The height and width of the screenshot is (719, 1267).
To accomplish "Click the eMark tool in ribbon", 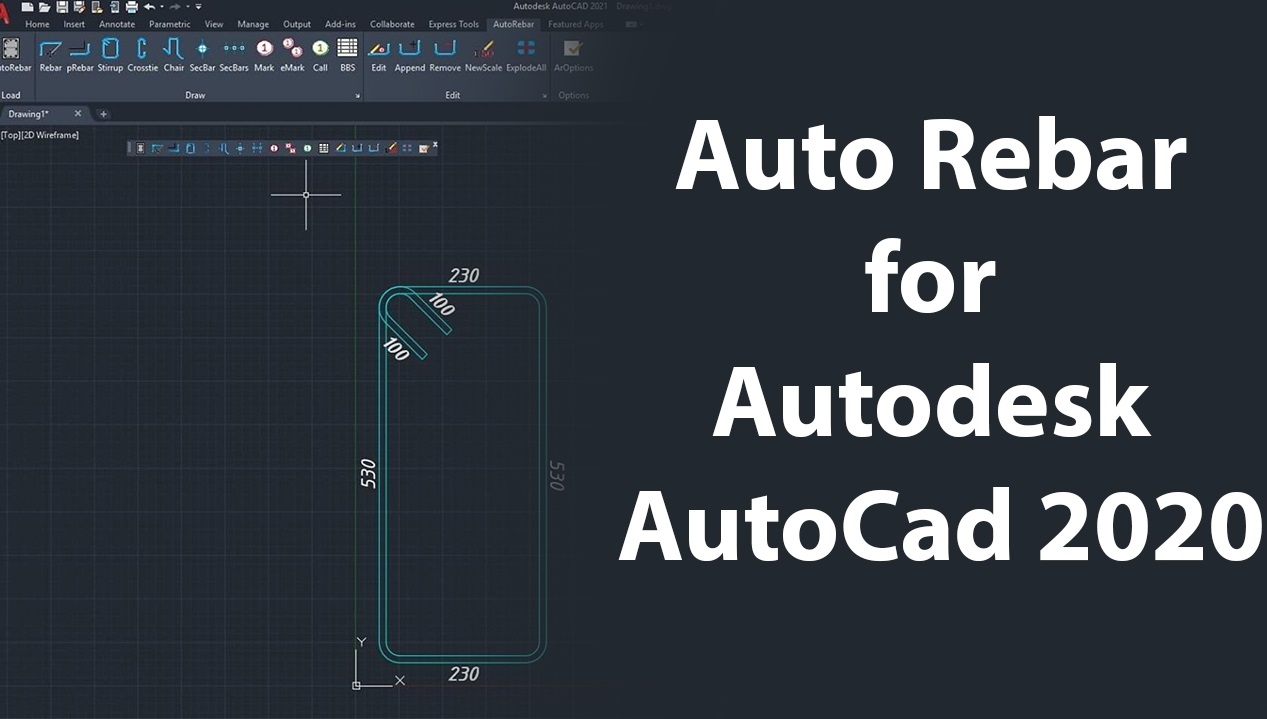I will click(x=292, y=56).
